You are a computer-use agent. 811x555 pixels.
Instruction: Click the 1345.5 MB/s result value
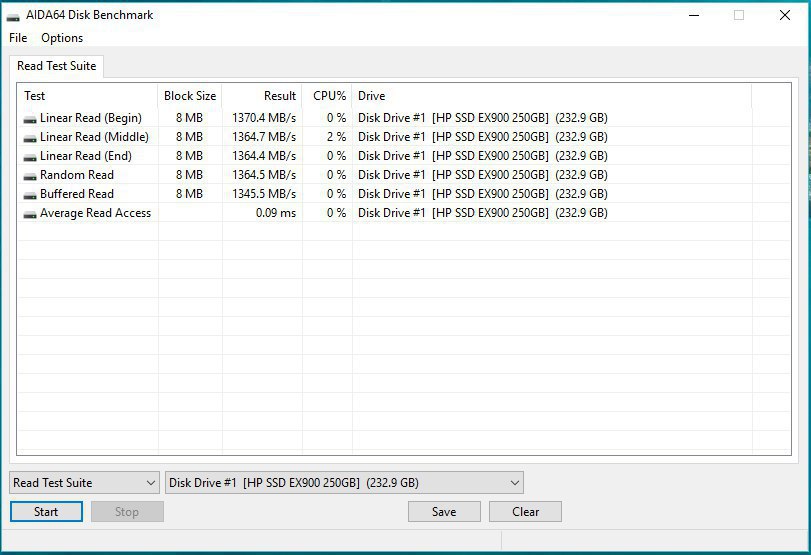[x=264, y=194]
